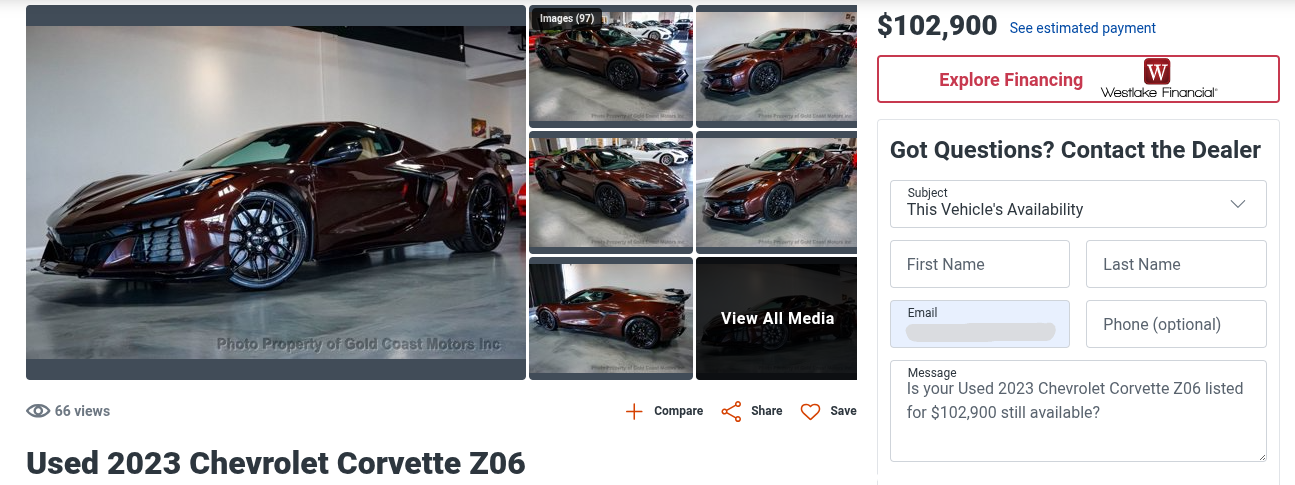Image resolution: width=1295 pixels, height=485 pixels.
Task: Click the View All Media tile
Action: point(776,319)
